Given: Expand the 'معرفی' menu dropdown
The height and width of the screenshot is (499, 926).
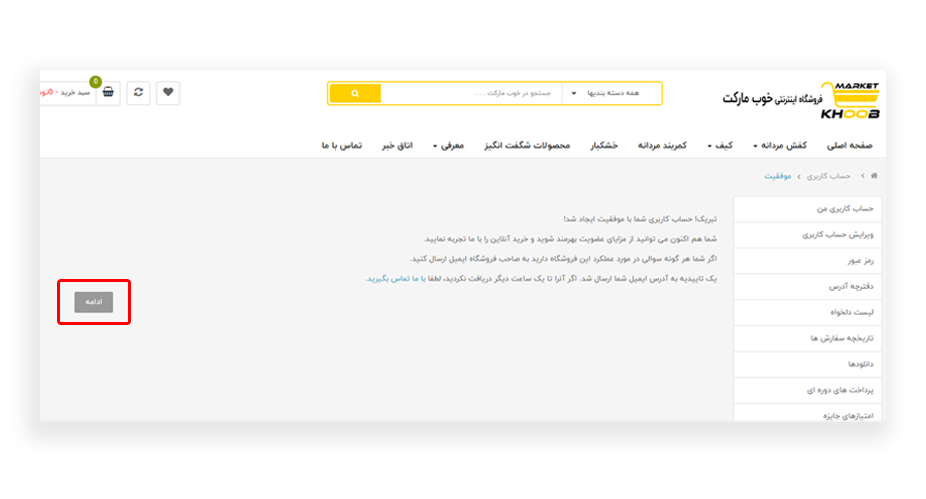Looking at the screenshot, I should (447, 146).
